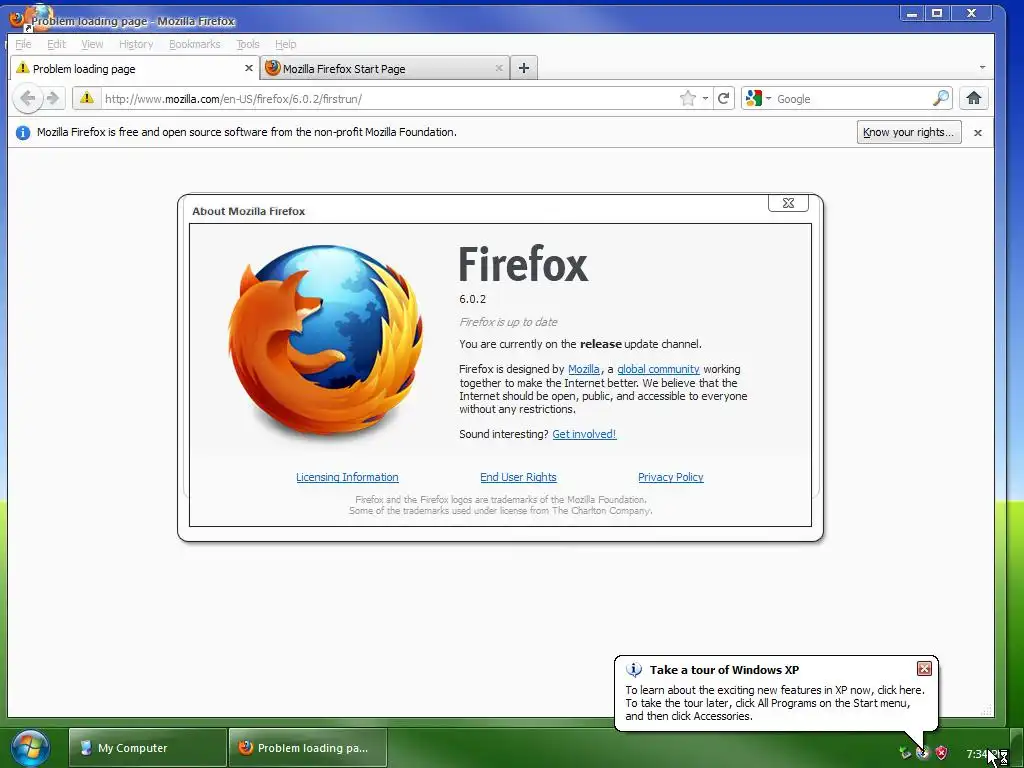Open the Edit menu
The image size is (1024, 768).
tap(56, 44)
